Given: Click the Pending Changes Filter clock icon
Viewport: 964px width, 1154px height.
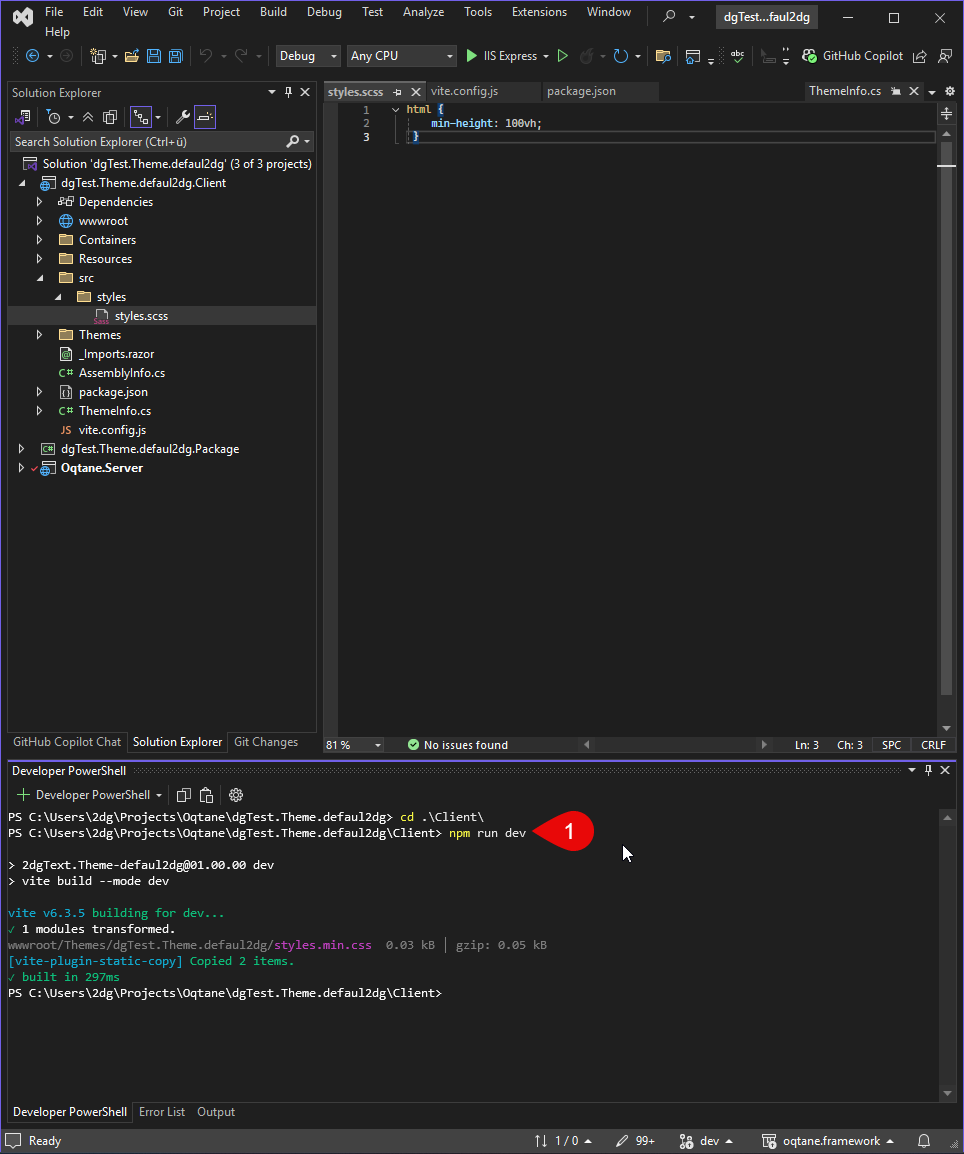Looking at the screenshot, I should (x=54, y=117).
